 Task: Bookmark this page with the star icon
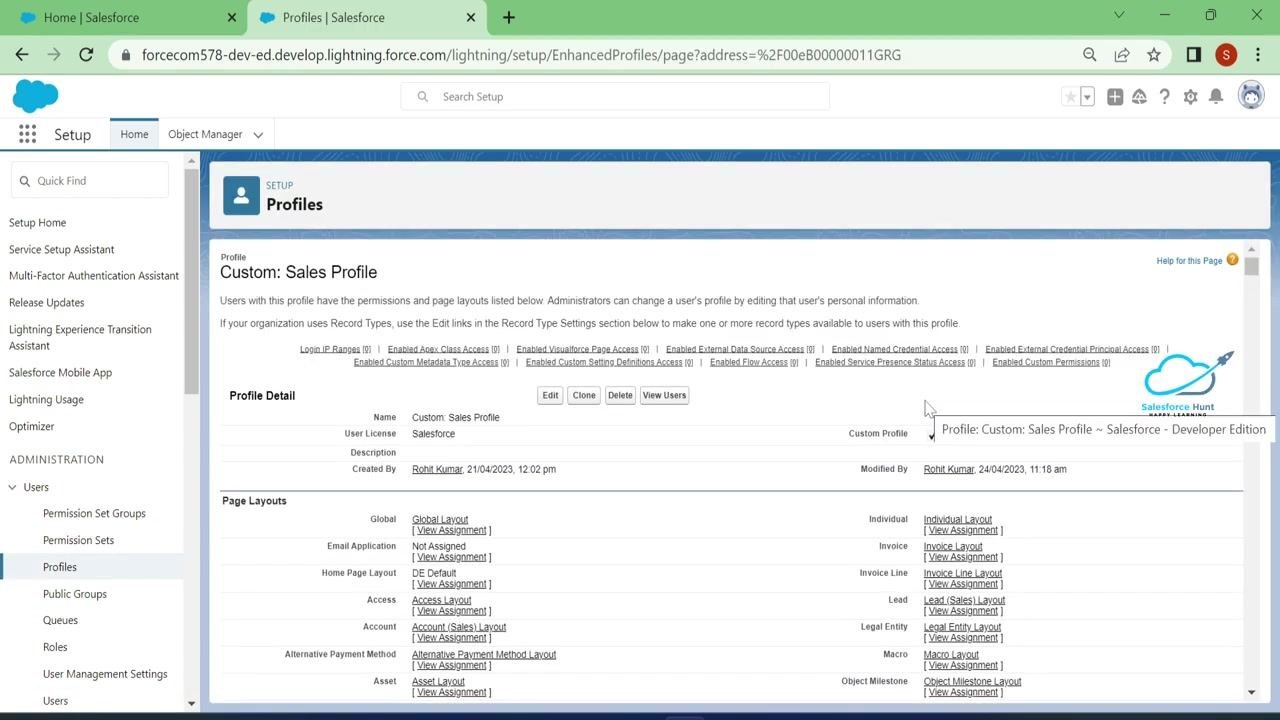tap(1154, 55)
